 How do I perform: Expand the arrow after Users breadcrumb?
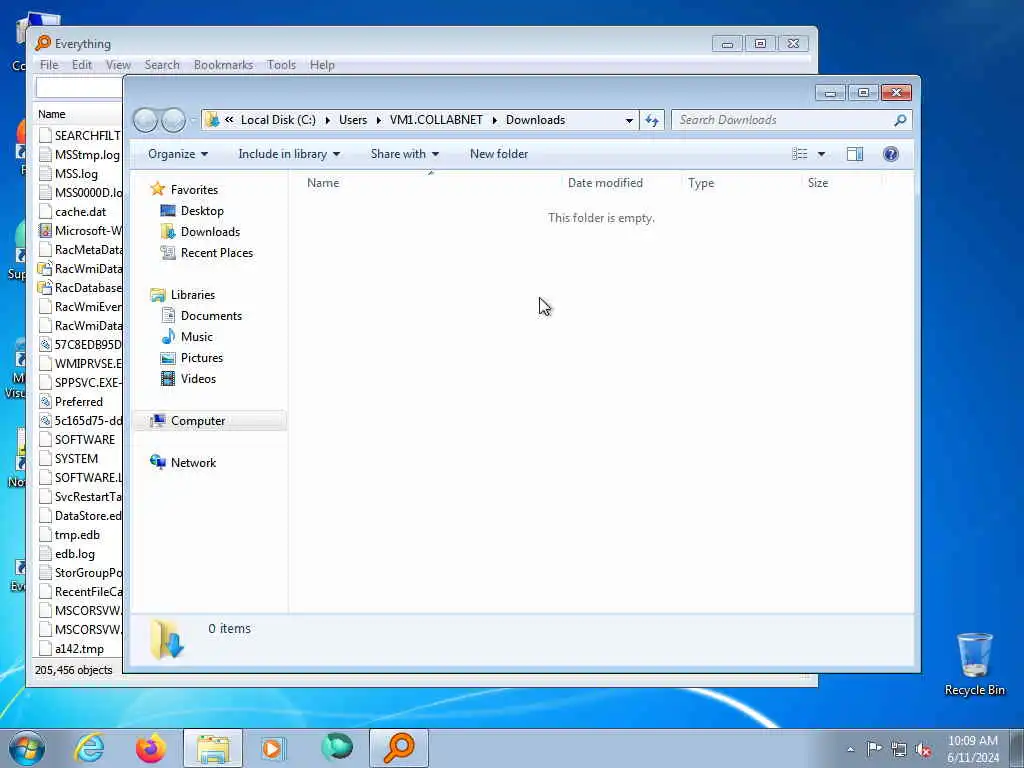coord(378,120)
